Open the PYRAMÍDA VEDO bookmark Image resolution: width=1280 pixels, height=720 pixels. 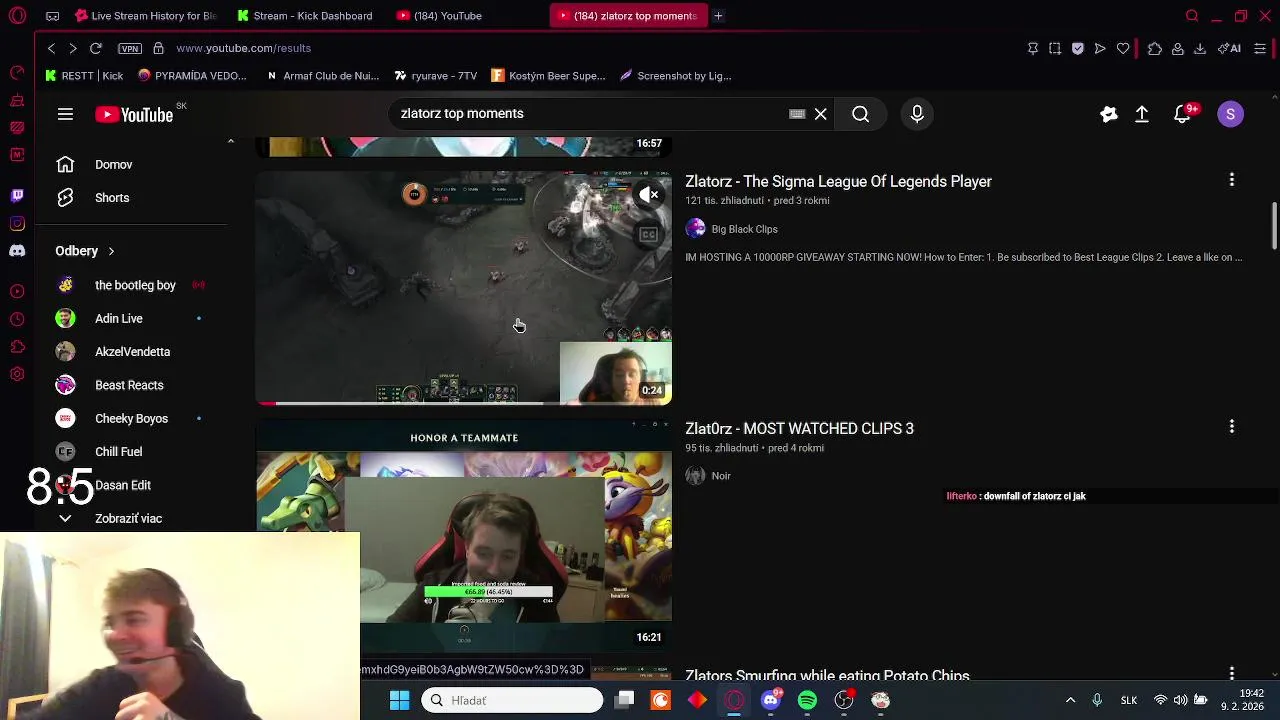point(192,76)
